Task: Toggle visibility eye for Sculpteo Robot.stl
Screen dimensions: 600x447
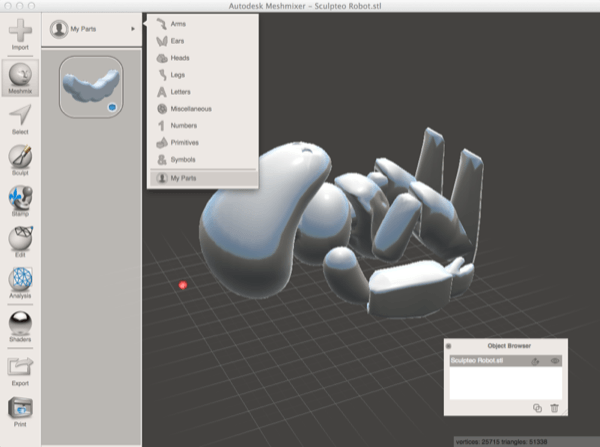Action: coord(554,361)
